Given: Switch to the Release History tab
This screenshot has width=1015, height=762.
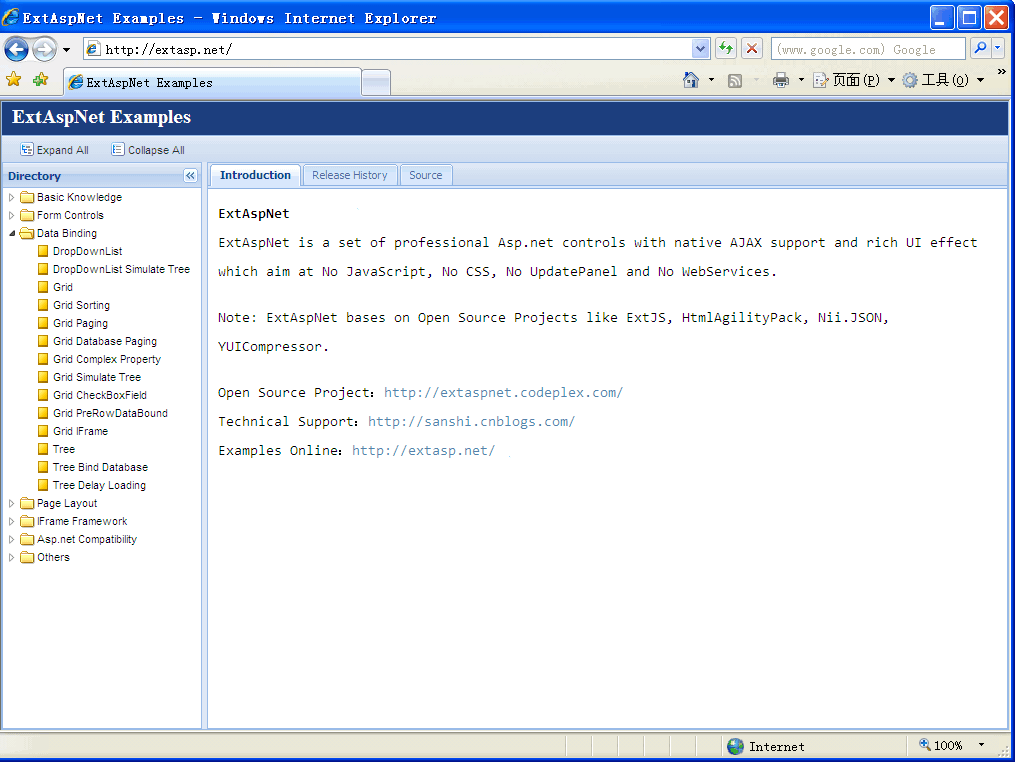Looking at the screenshot, I should pyautogui.click(x=350, y=175).
